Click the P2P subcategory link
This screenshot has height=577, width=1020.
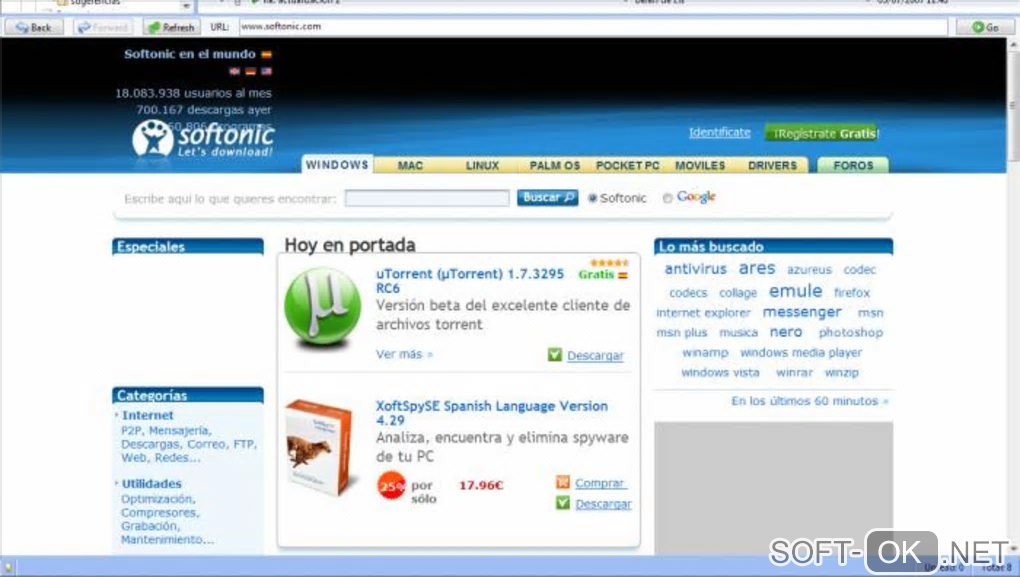pos(131,431)
